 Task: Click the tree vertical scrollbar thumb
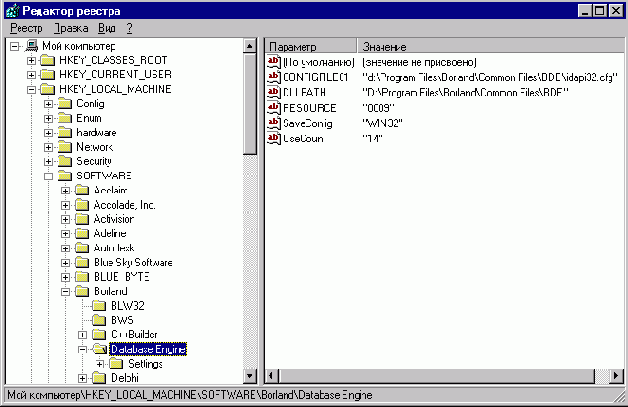click(x=250, y=104)
